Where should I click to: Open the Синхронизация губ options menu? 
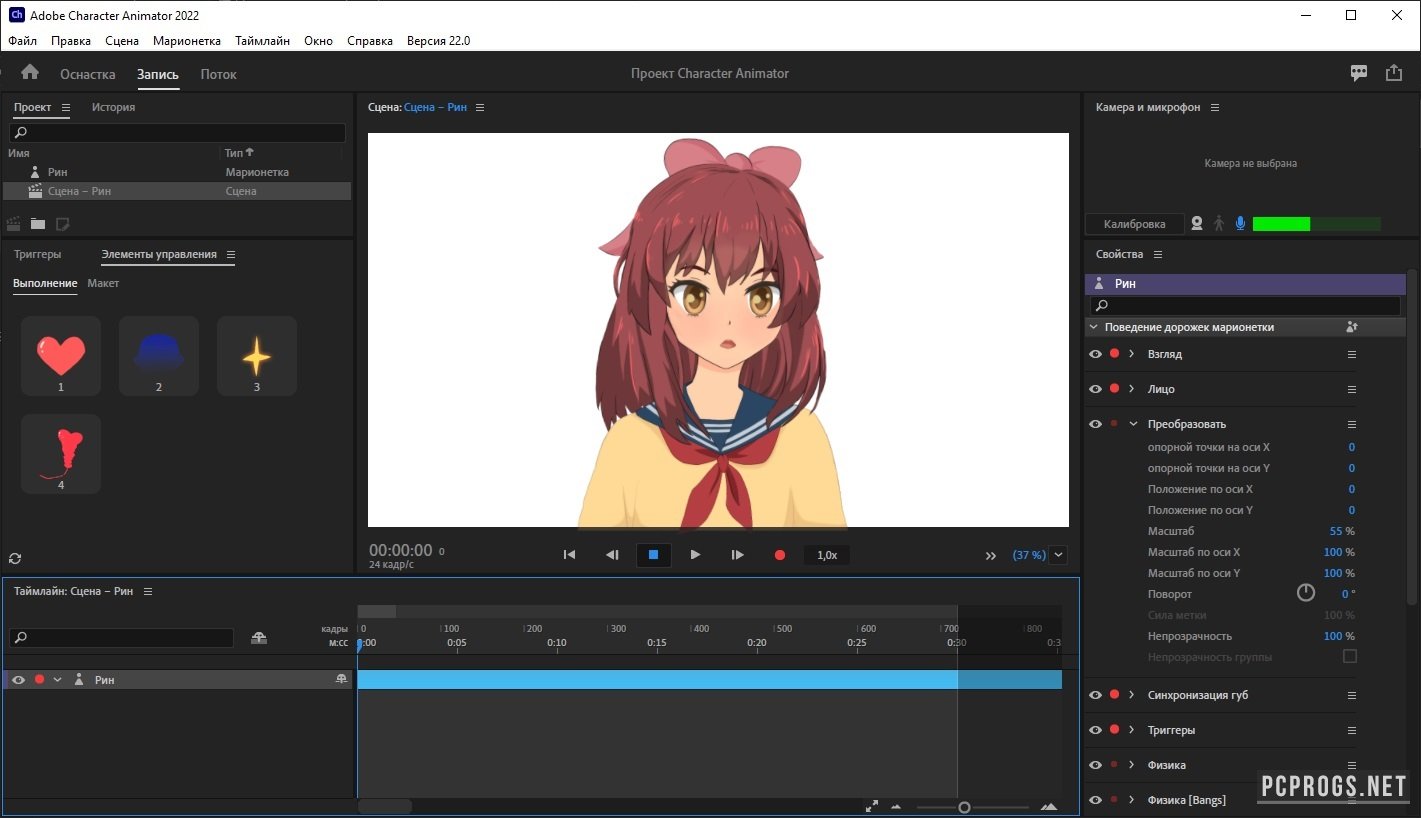pos(1352,695)
